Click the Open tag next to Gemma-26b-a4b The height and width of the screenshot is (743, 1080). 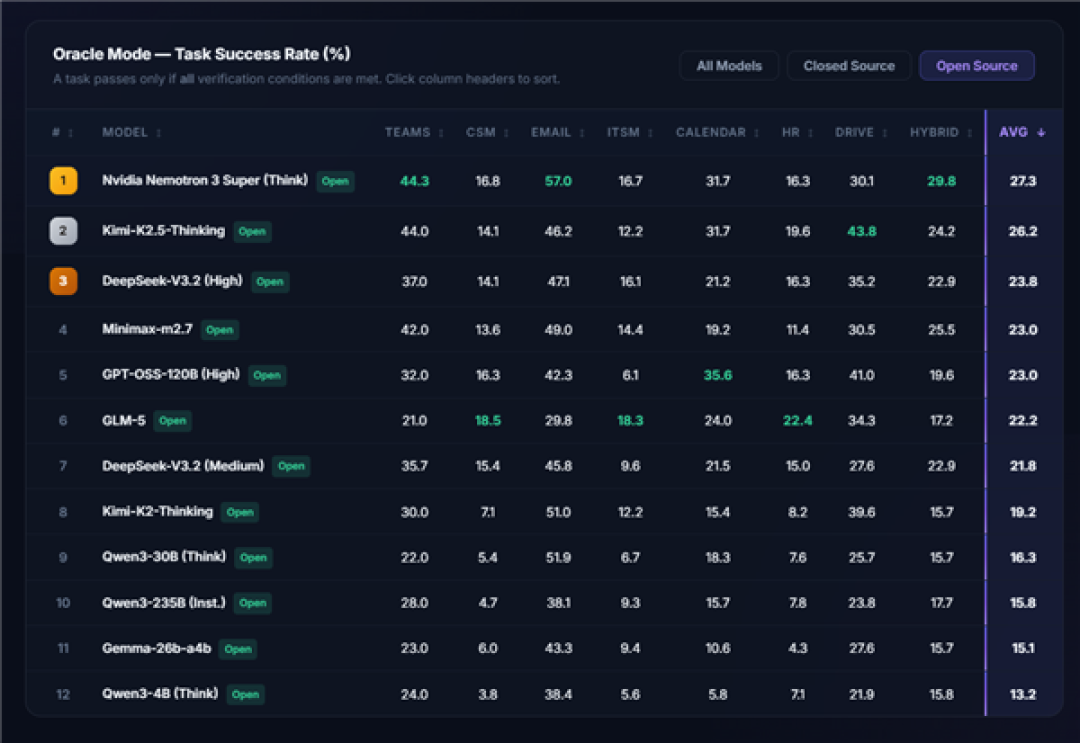pos(238,649)
